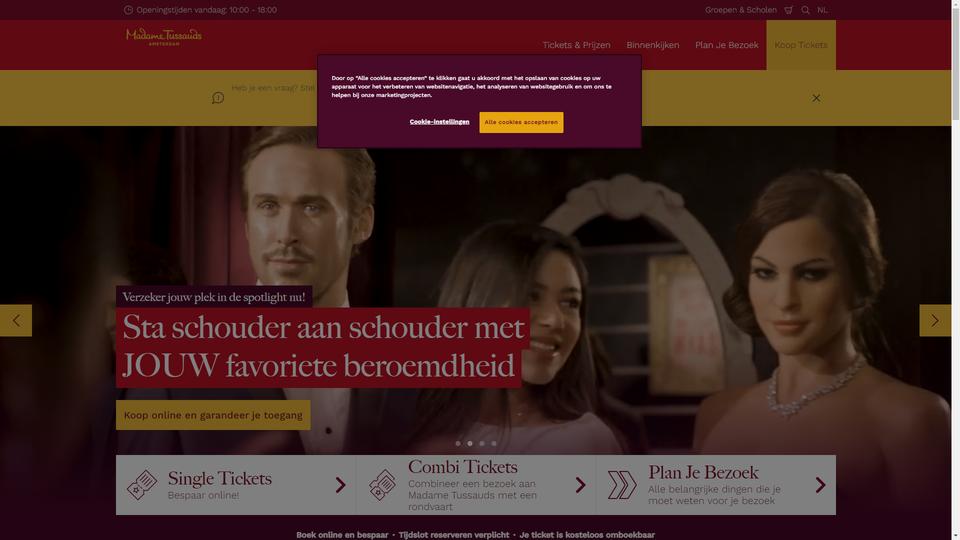Select the first carousel dot

click(458, 443)
